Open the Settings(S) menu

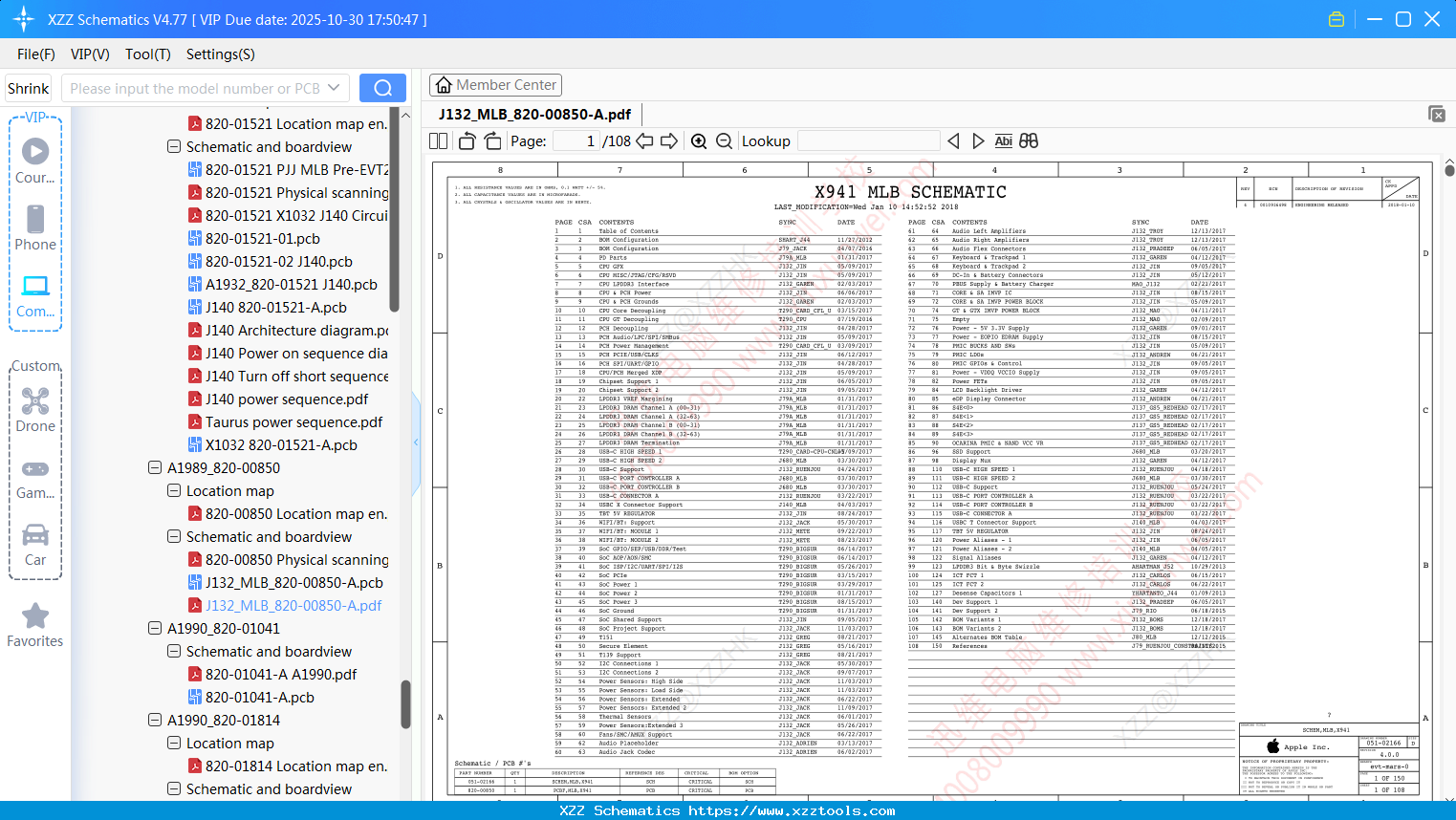pyautogui.click(x=221, y=54)
